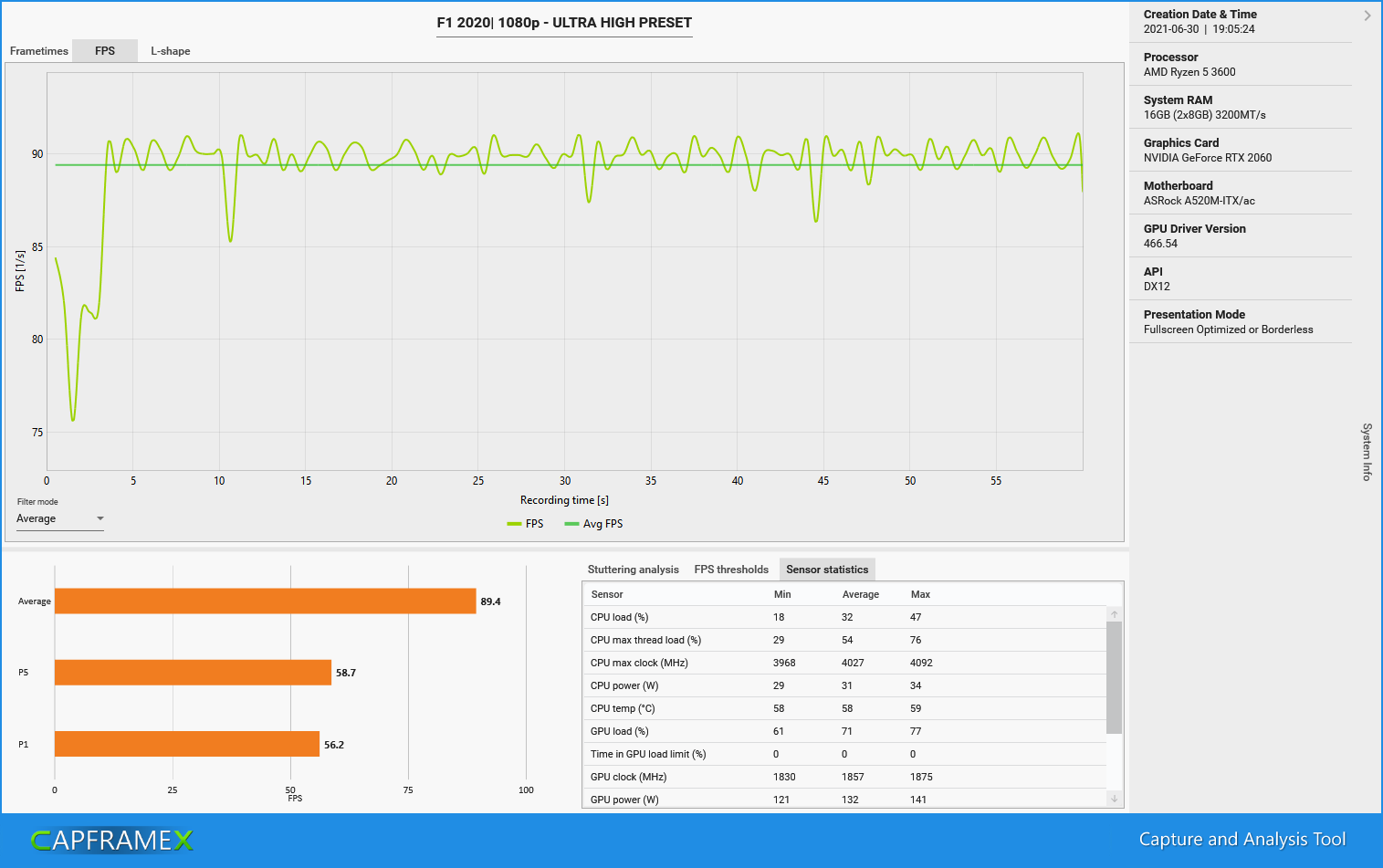Select the CPU max clock (MHz) row
Viewport: 1383px width, 868px height.
coord(844,663)
